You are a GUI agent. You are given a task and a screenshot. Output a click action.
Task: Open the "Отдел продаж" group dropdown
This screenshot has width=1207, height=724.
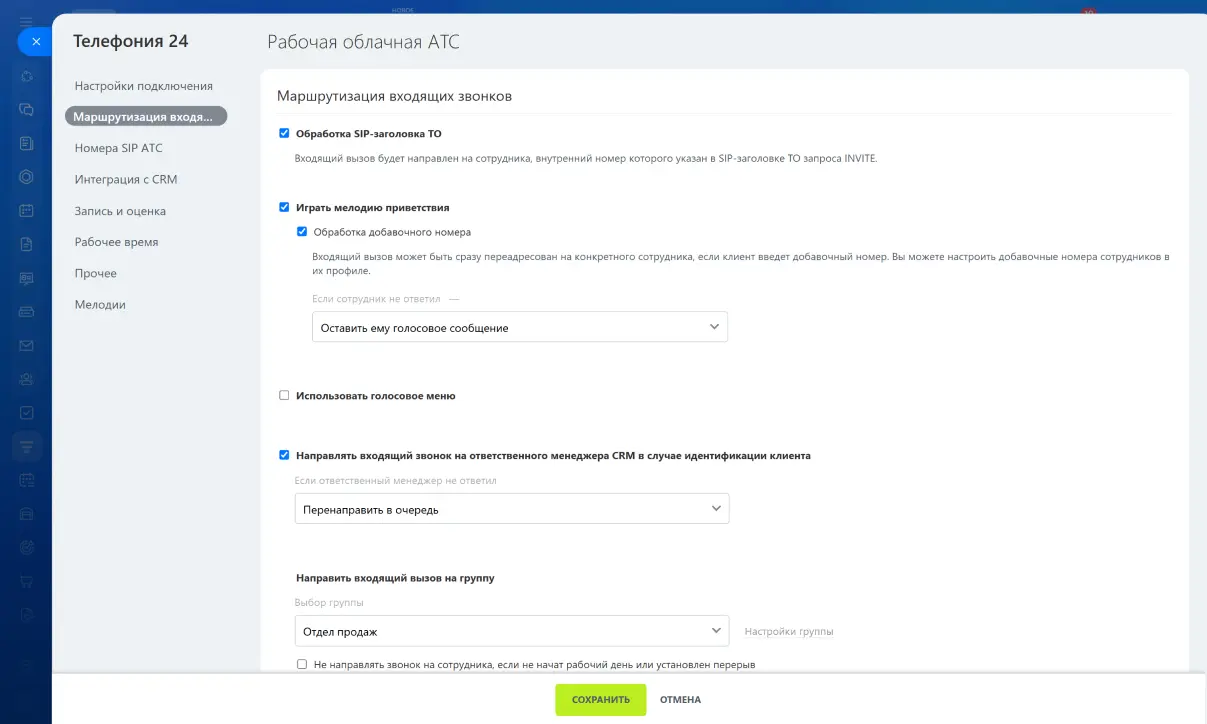[x=512, y=631]
